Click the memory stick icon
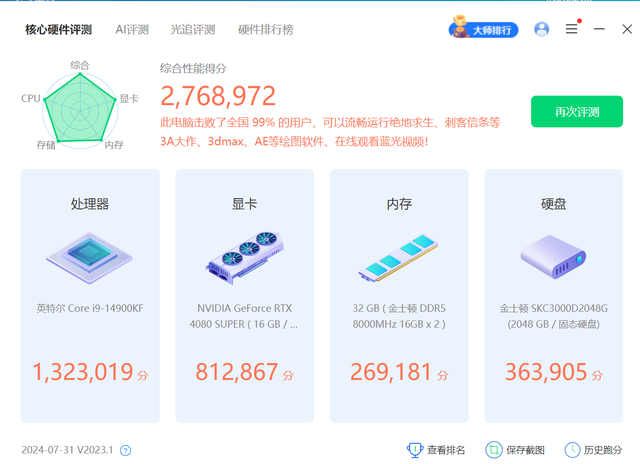The height and width of the screenshot is (464, 640). pos(398,258)
